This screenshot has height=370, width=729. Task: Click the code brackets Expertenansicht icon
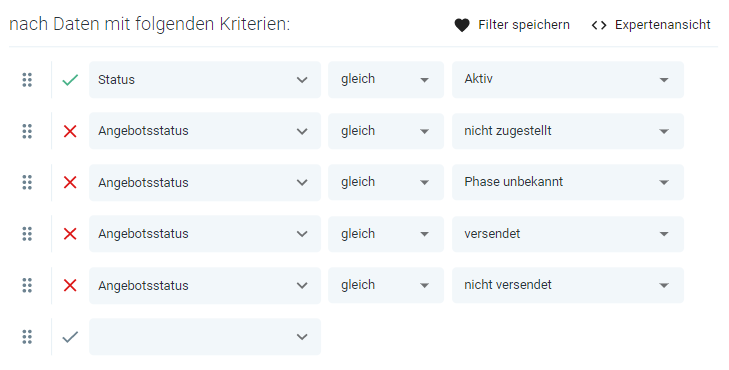pos(599,25)
